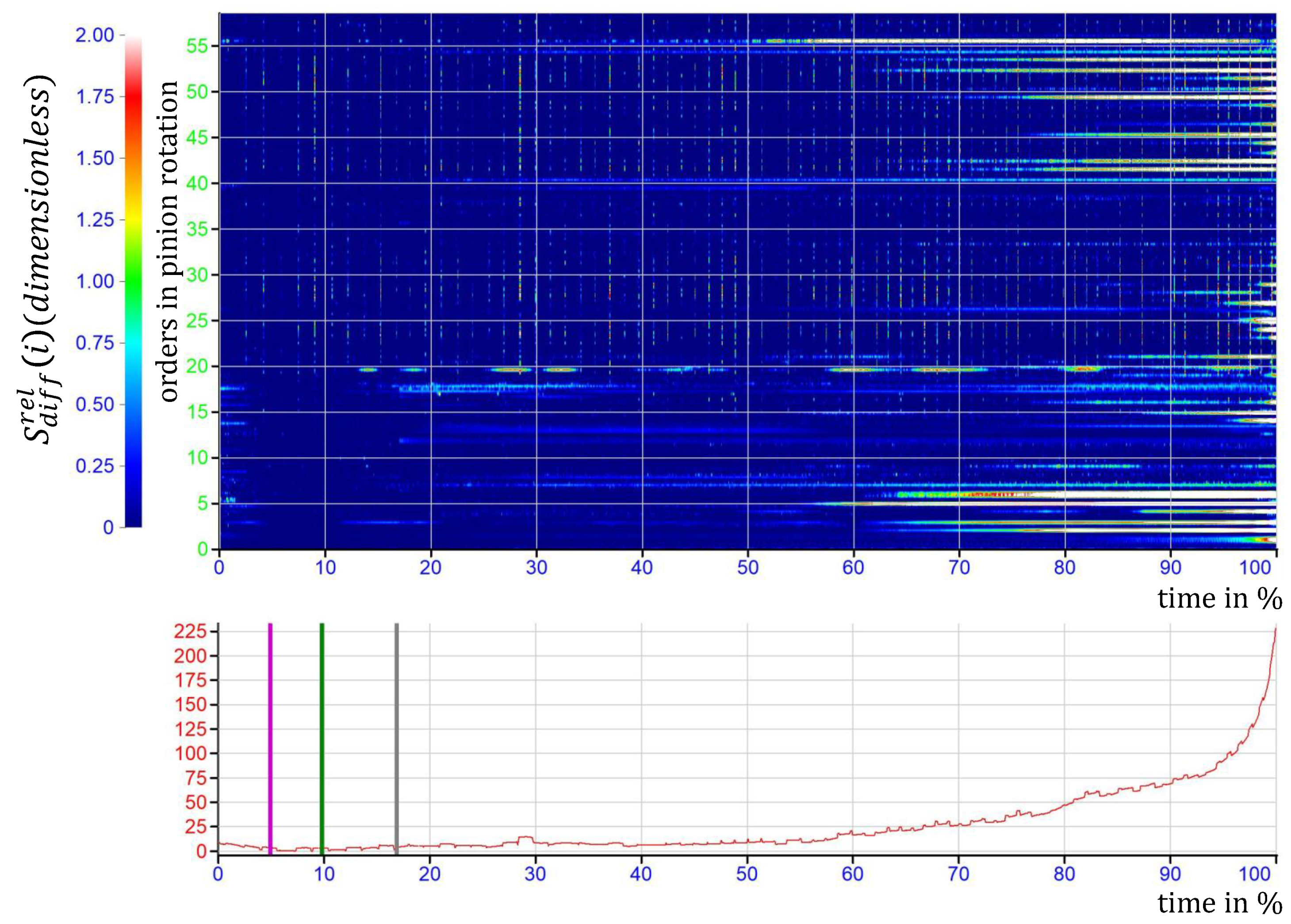Click the green 5 order axis label
The height and width of the screenshot is (924, 1291).
pyautogui.click(x=203, y=504)
